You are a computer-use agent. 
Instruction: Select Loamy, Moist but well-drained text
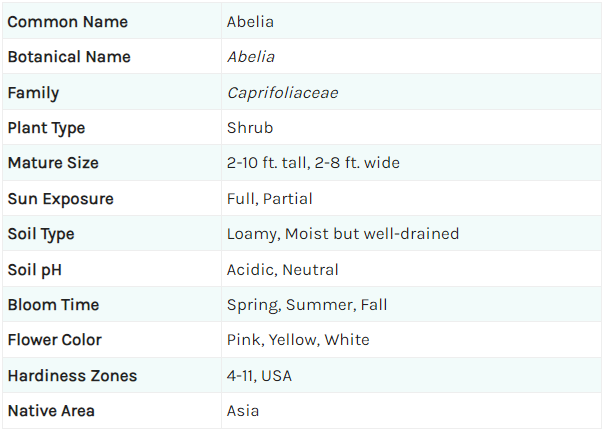[343, 234]
